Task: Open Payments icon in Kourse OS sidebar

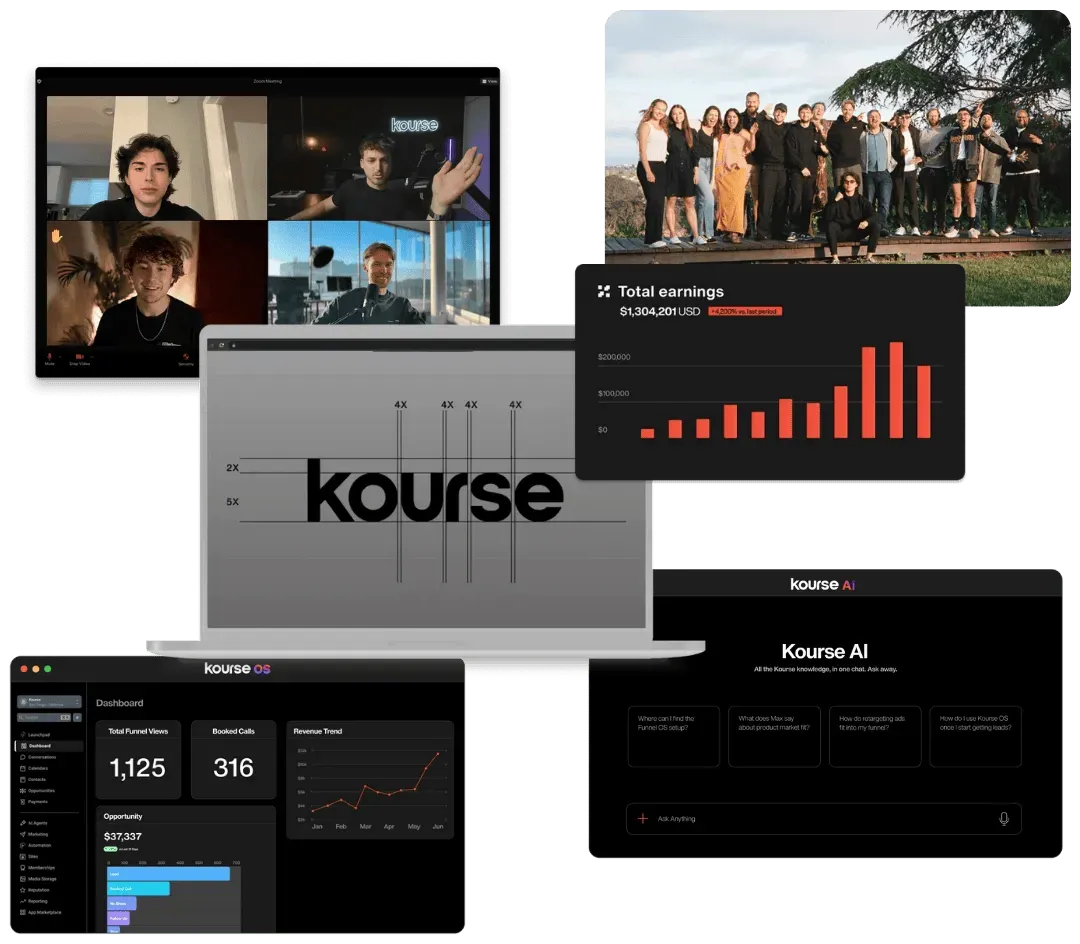Action: [23, 801]
